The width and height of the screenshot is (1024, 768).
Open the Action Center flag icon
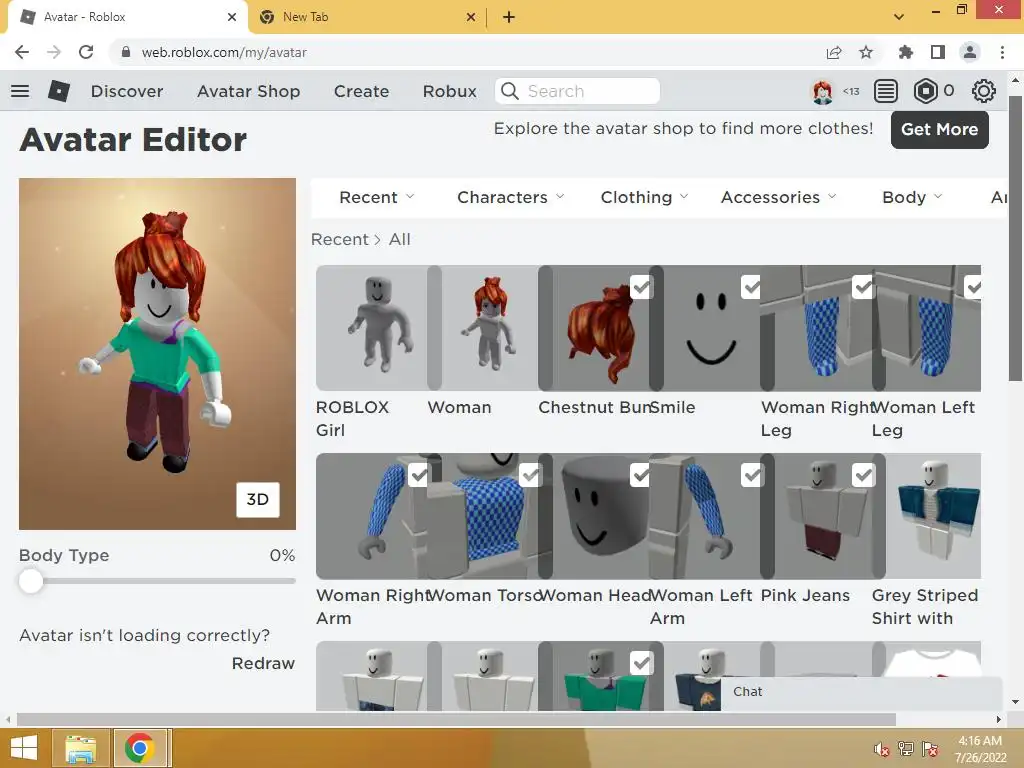tap(929, 749)
